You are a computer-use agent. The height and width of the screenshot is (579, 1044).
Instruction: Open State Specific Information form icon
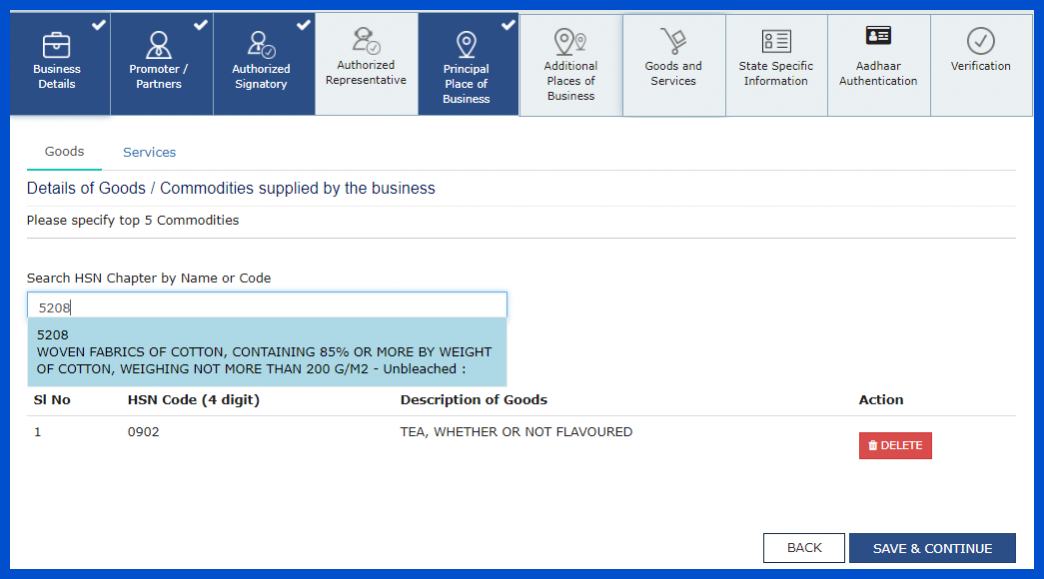tap(776, 41)
